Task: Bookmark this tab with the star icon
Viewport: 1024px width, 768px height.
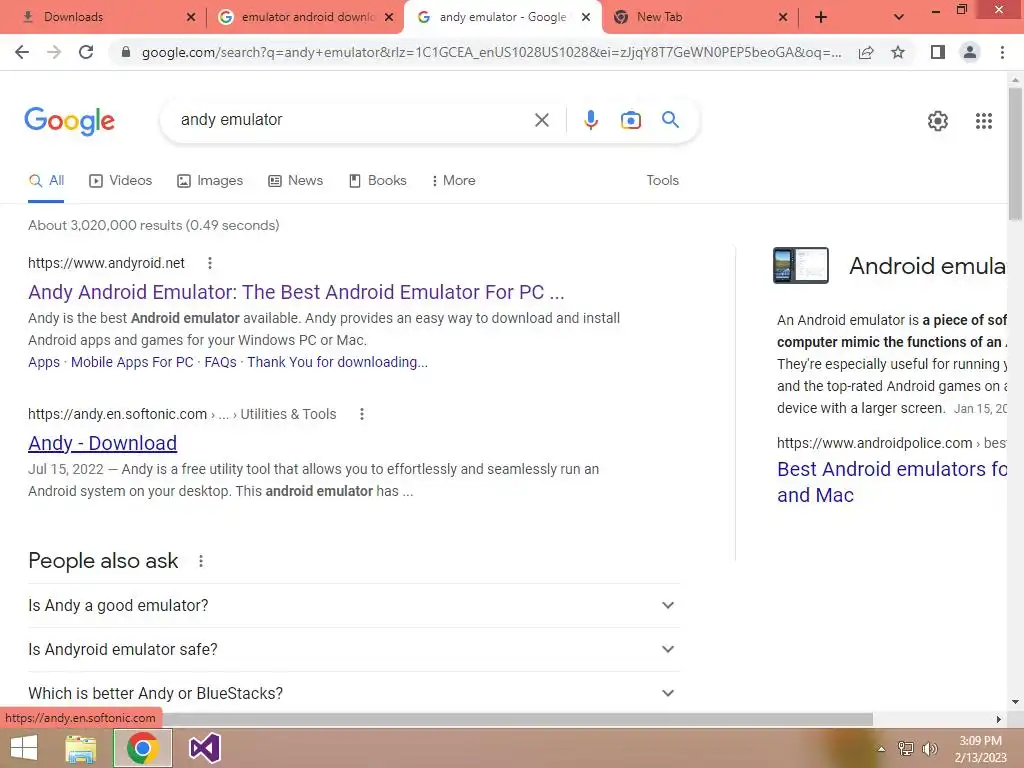Action: pyautogui.click(x=898, y=52)
